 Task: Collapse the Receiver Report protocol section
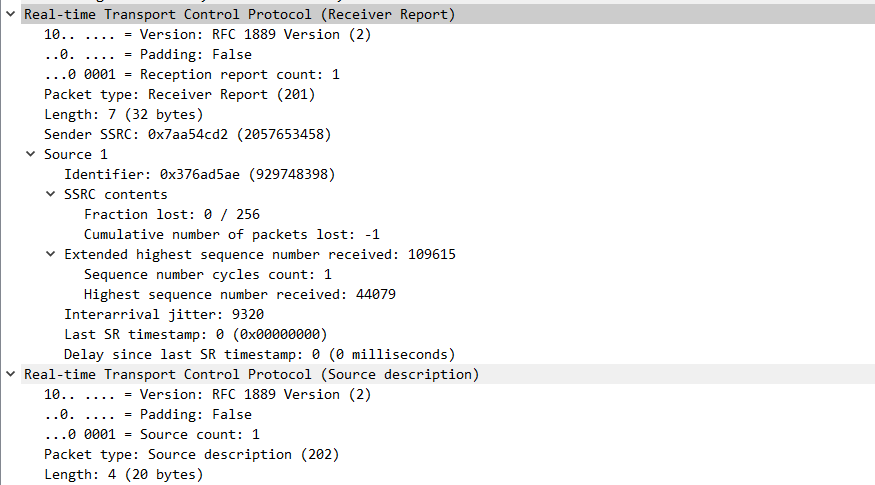(11, 14)
